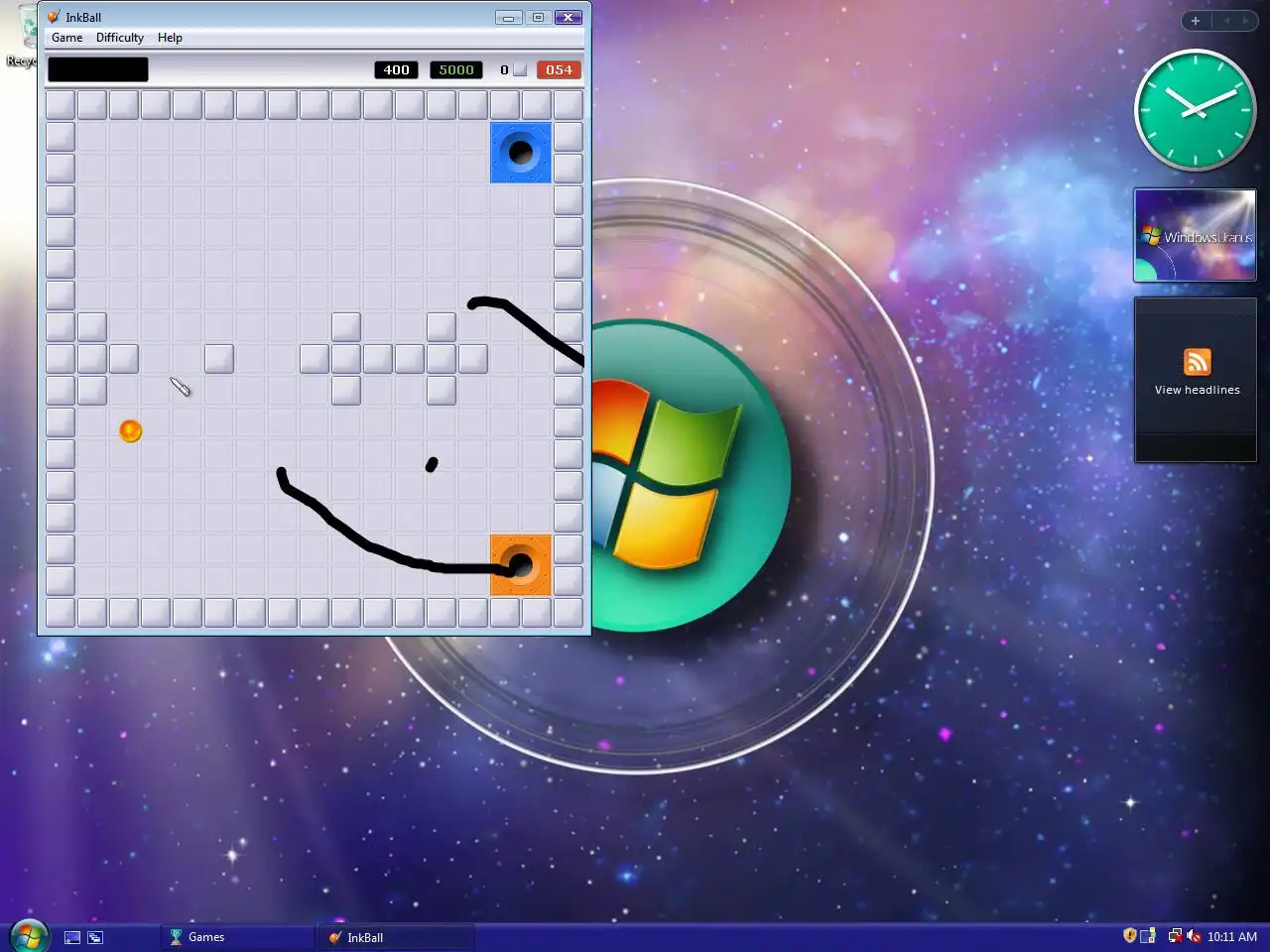Click the 400 points display
This screenshot has width=1270, height=952.
point(396,69)
